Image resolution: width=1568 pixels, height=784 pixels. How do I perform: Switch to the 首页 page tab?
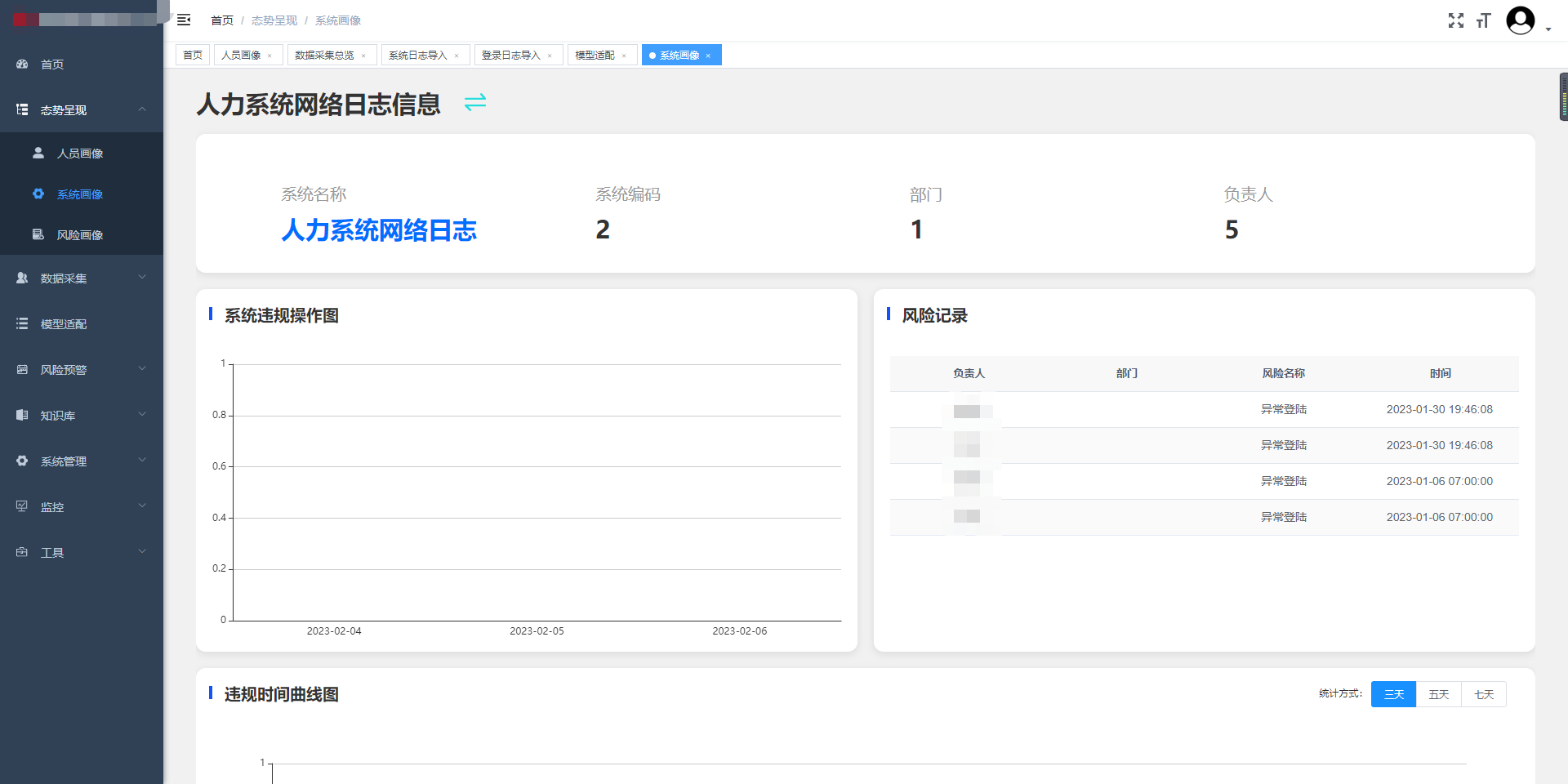(193, 55)
